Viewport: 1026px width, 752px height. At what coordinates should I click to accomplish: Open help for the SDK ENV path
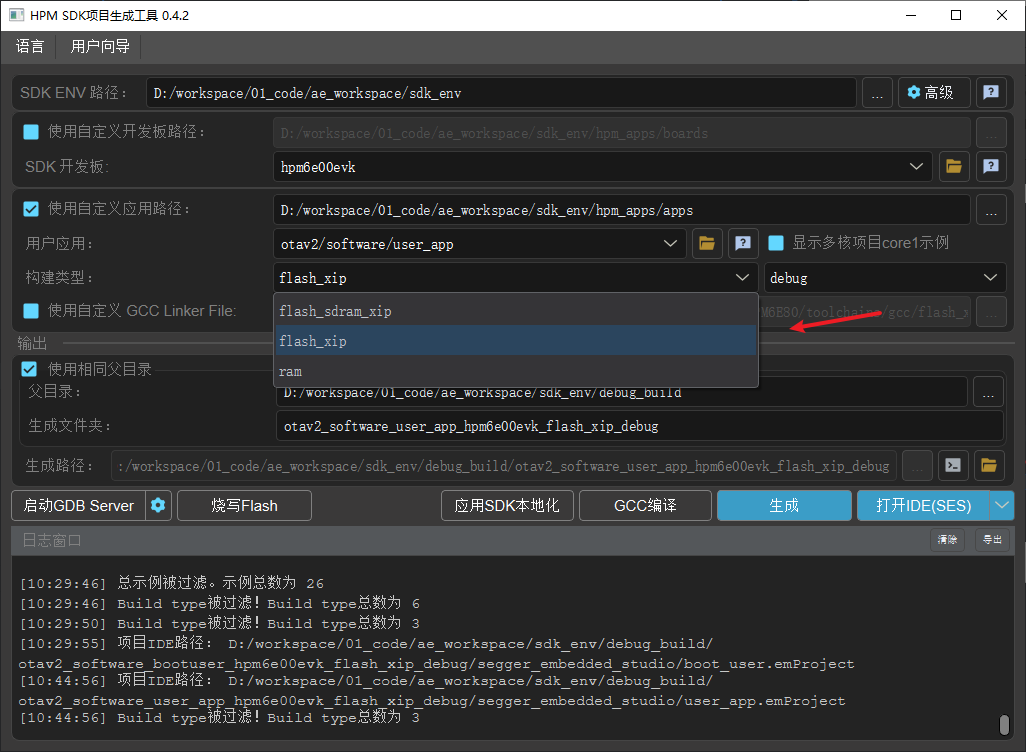point(991,93)
